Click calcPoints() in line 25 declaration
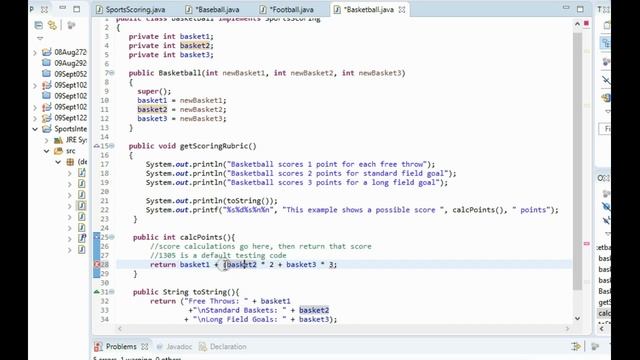The image size is (640, 360). (x=205, y=237)
